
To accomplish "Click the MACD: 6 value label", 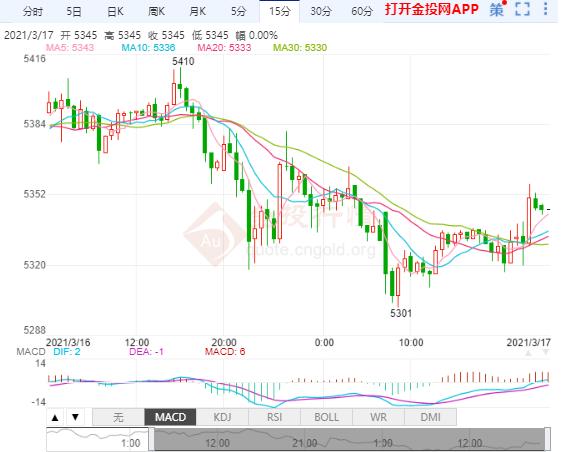I will [225, 351].
